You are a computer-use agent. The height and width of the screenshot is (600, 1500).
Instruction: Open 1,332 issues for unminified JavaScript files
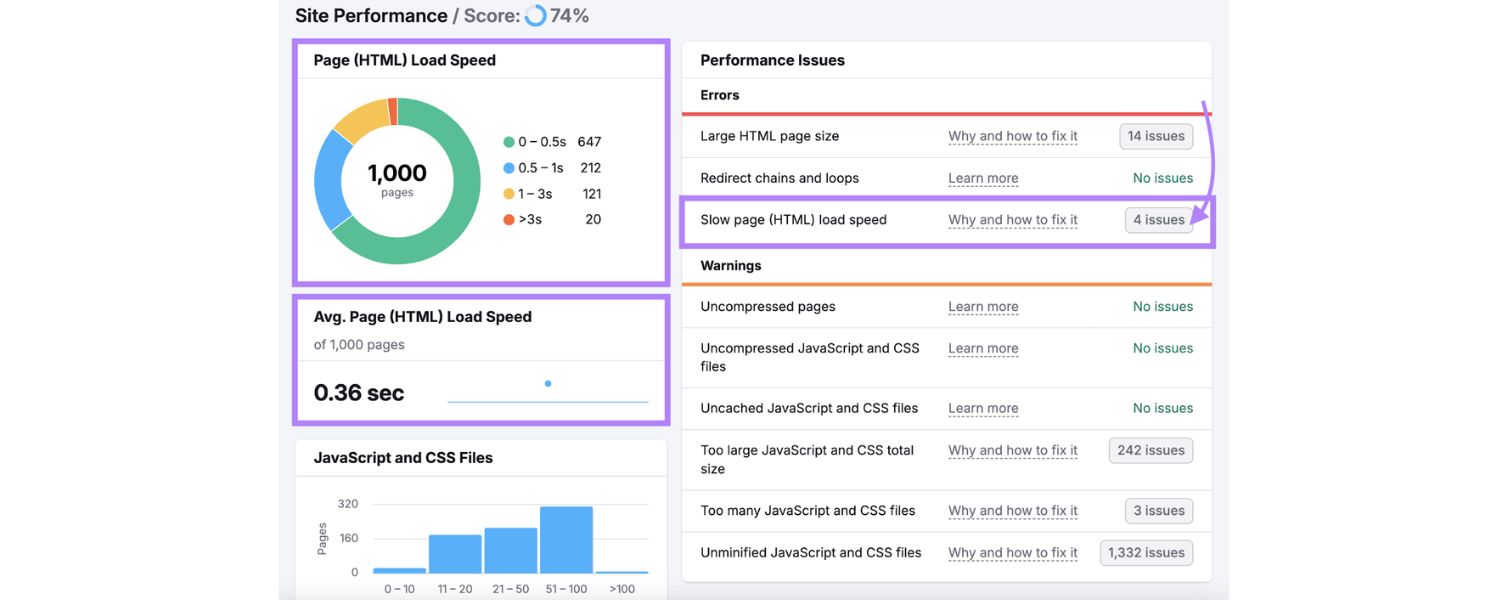point(1146,552)
